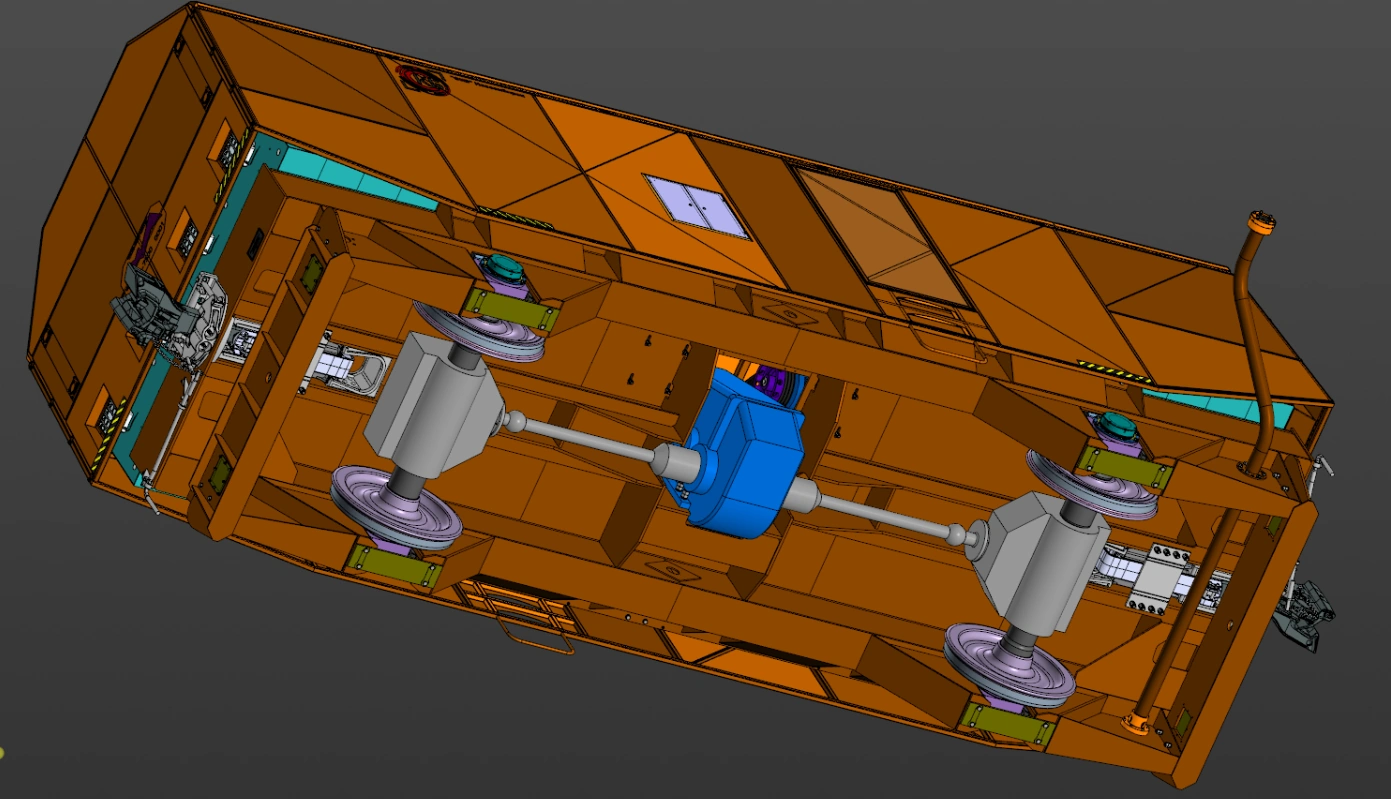Image resolution: width=1391 pixels, height=799 pixels.
Task: Select the wheel below the right axle gearbox
Action: click(x=1010, y=665)
